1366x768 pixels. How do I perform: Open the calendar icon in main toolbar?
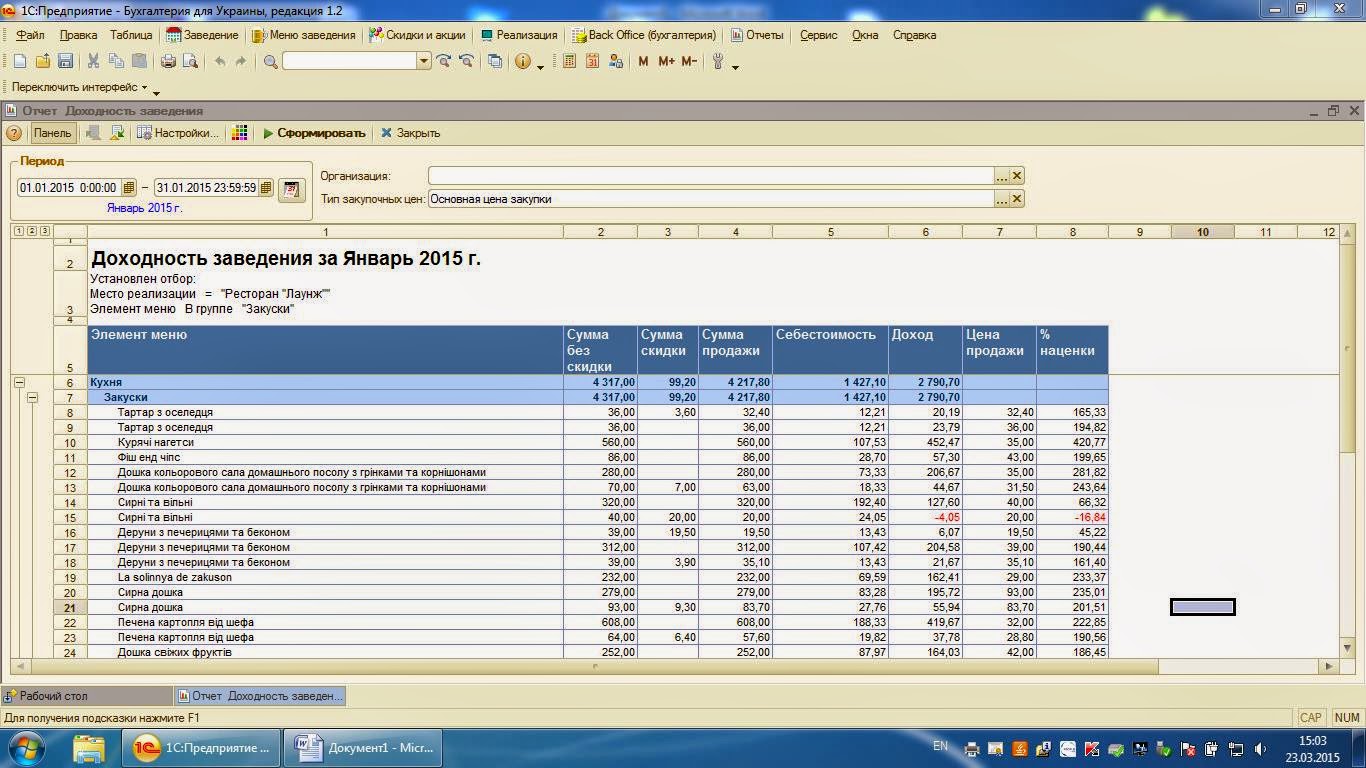point(592,61)
